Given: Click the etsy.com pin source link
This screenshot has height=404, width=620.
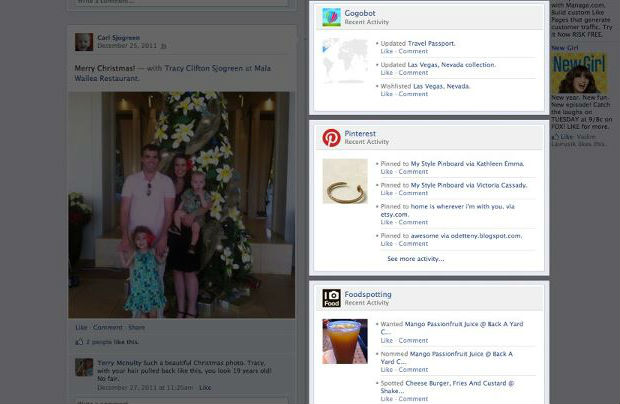Looking at the screenshot, I should point(394,214).
